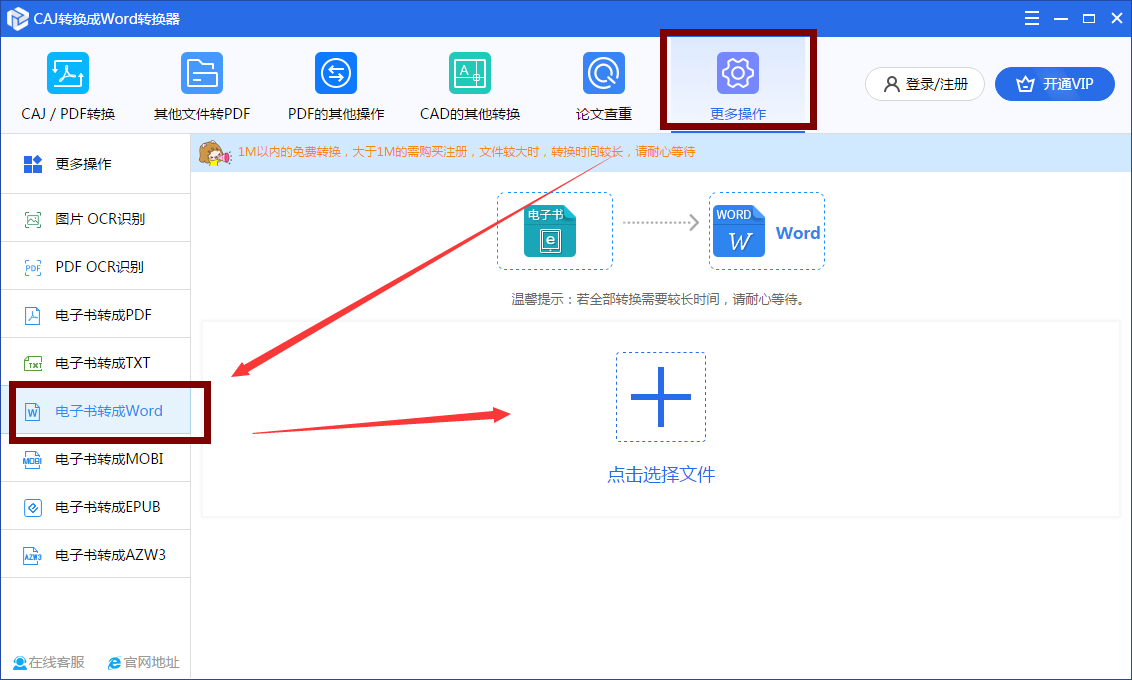Choose 电子书转成EPUB in sidebar
Viewport: 1132px width, 680px height.
(95, 506)
